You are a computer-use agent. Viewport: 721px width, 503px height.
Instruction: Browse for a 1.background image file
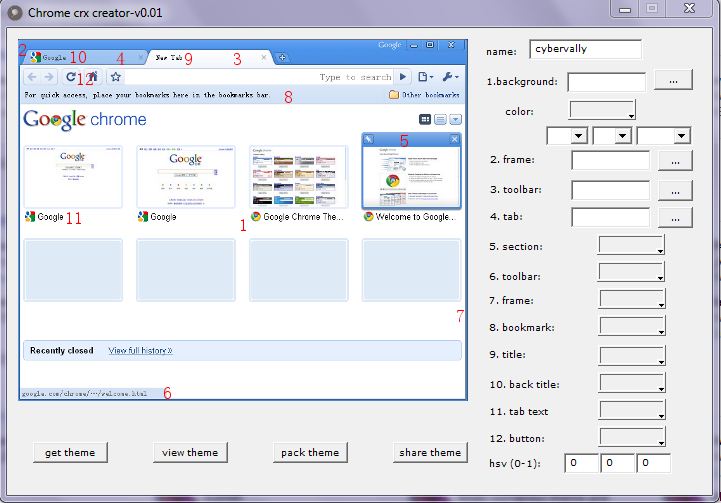click(673, 80)
